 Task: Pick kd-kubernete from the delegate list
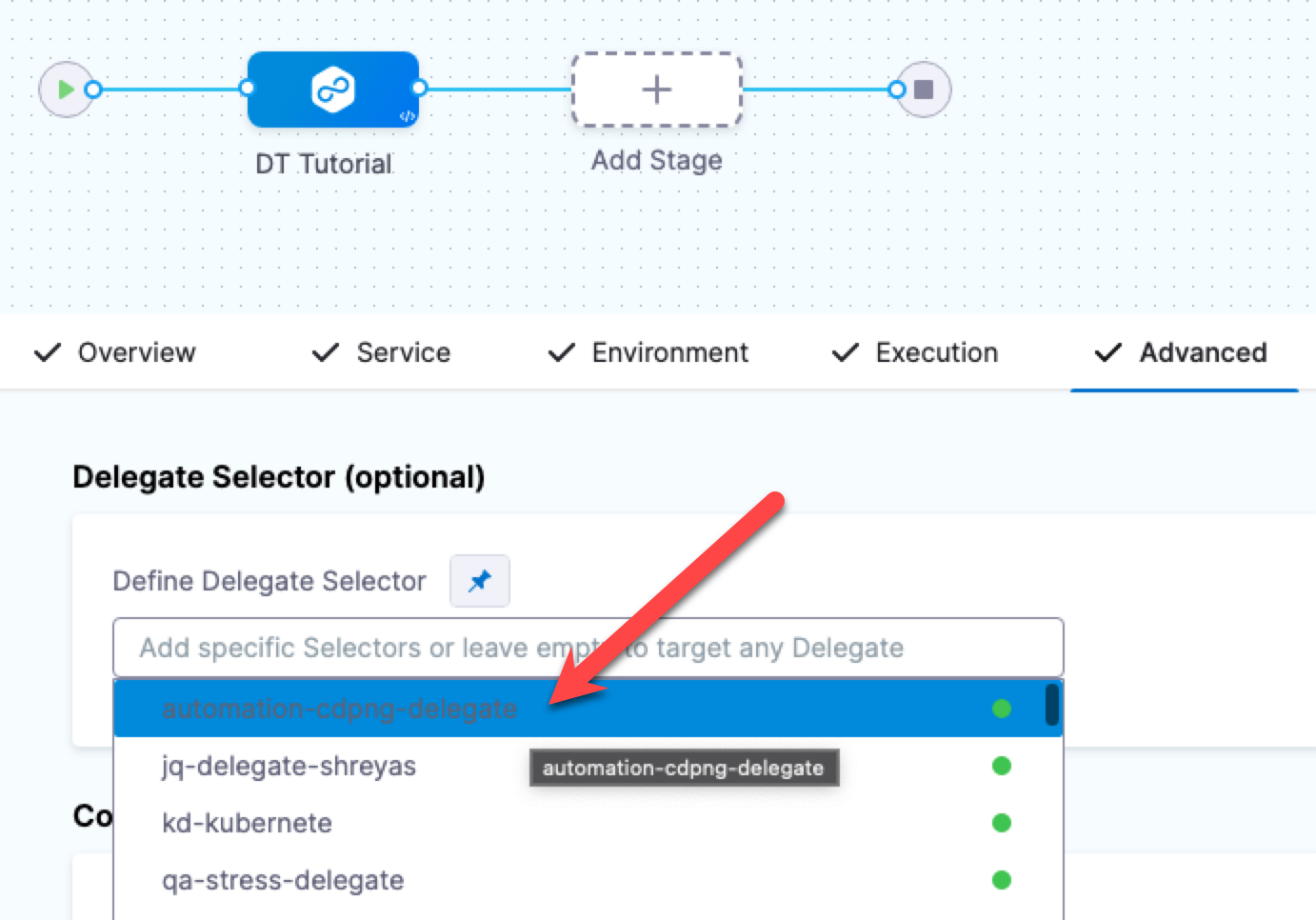click(247, 823)
